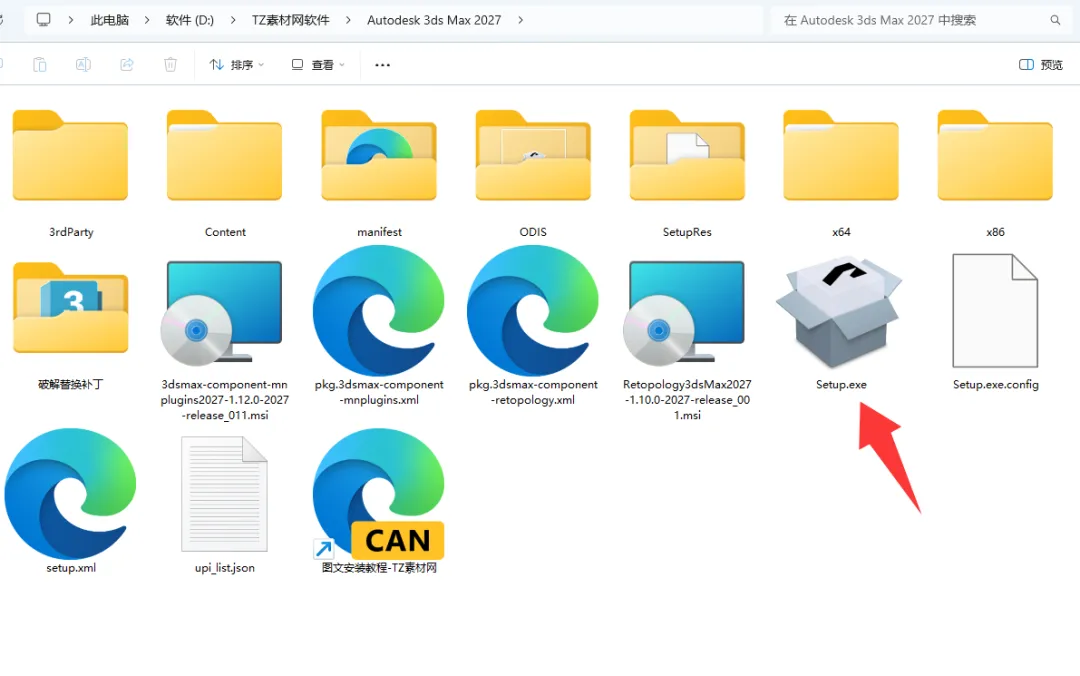This screenshot has width=1080, height=676.
Task: Go to 此电脑 in breadcrumb
Action: point(110,20)
